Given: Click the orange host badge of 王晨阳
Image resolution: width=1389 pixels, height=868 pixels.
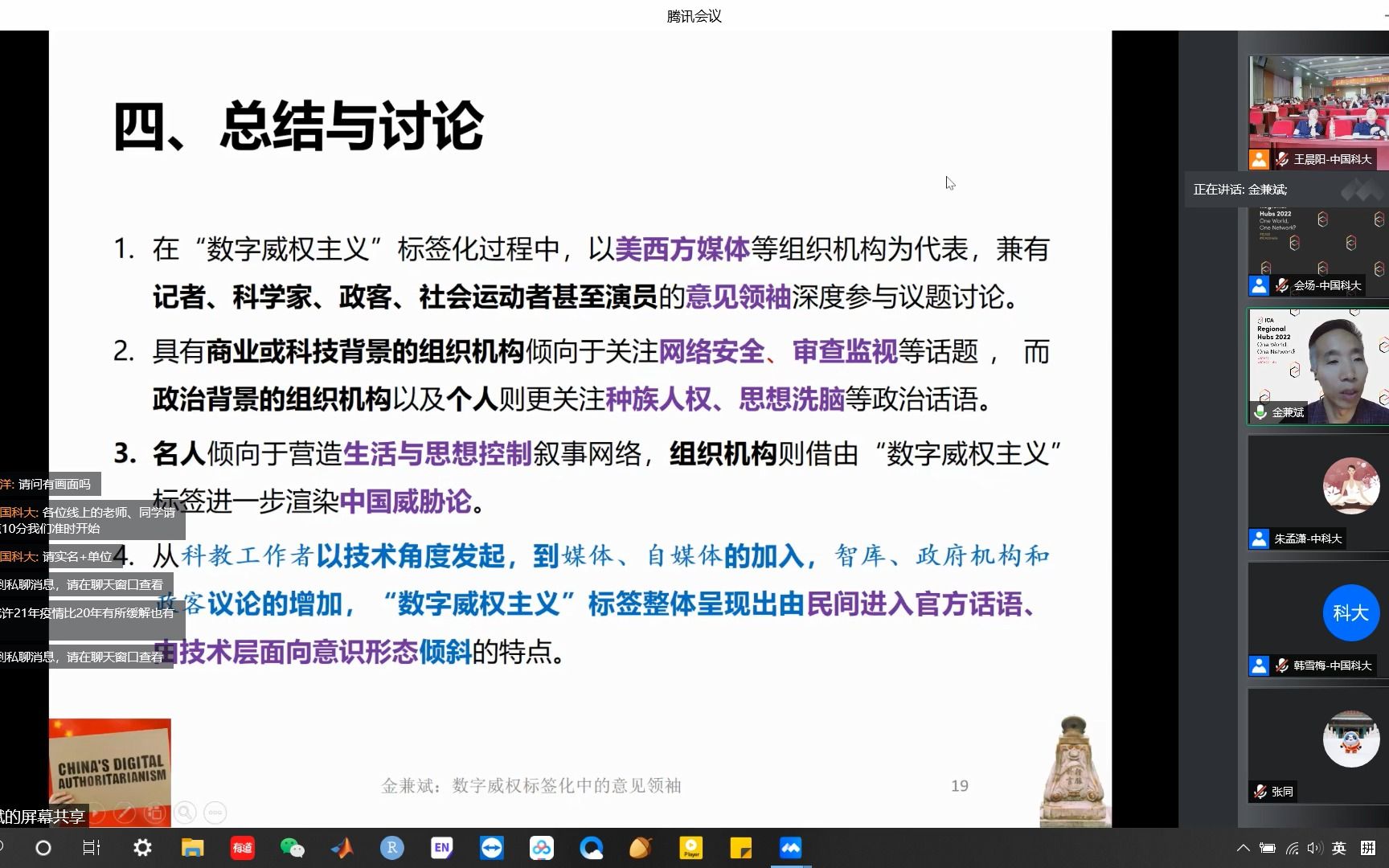Looking at the screenshot, I should click(x=1259, y=159).
